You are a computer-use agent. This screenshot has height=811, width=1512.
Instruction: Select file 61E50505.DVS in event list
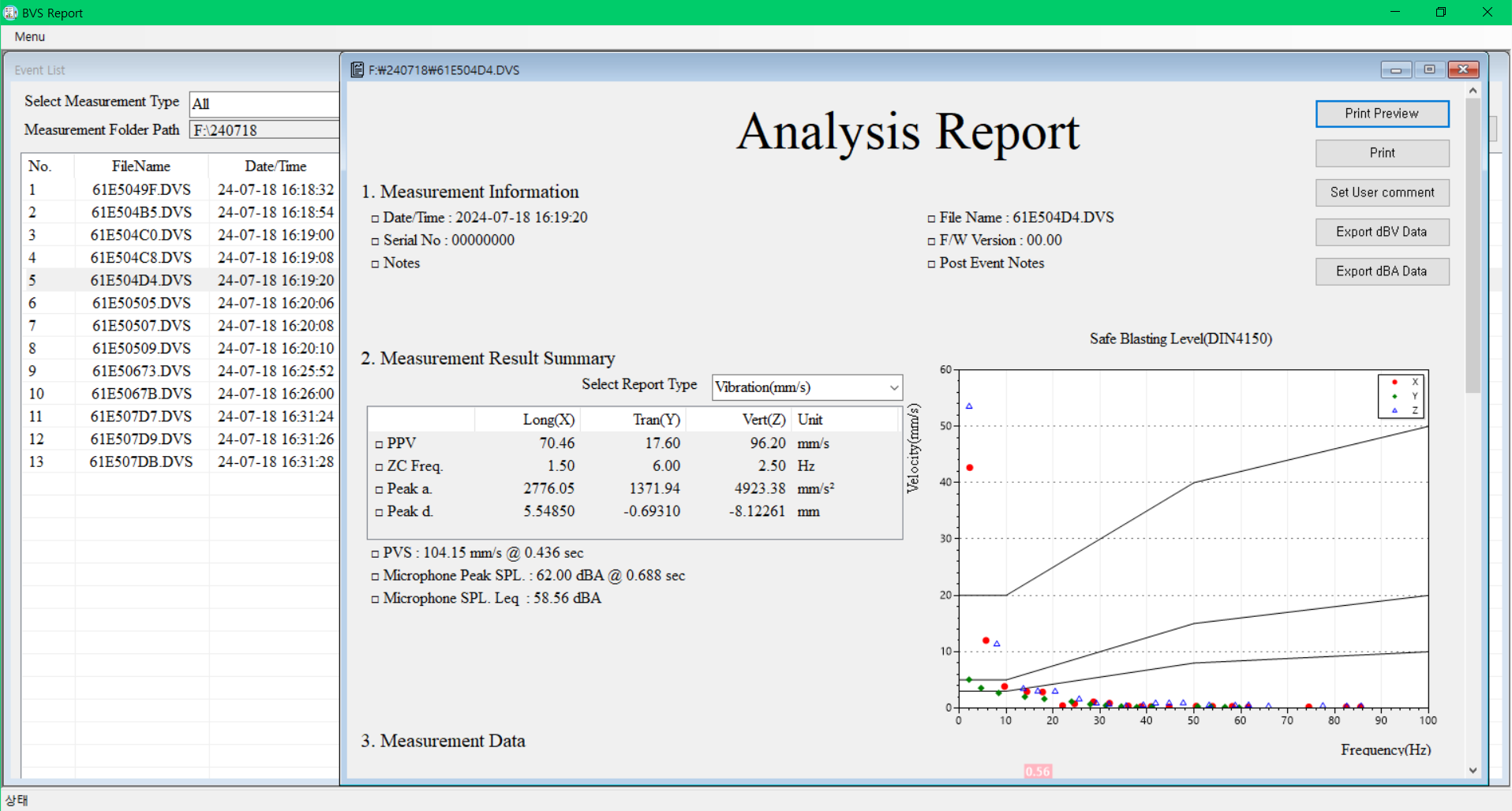141,303
